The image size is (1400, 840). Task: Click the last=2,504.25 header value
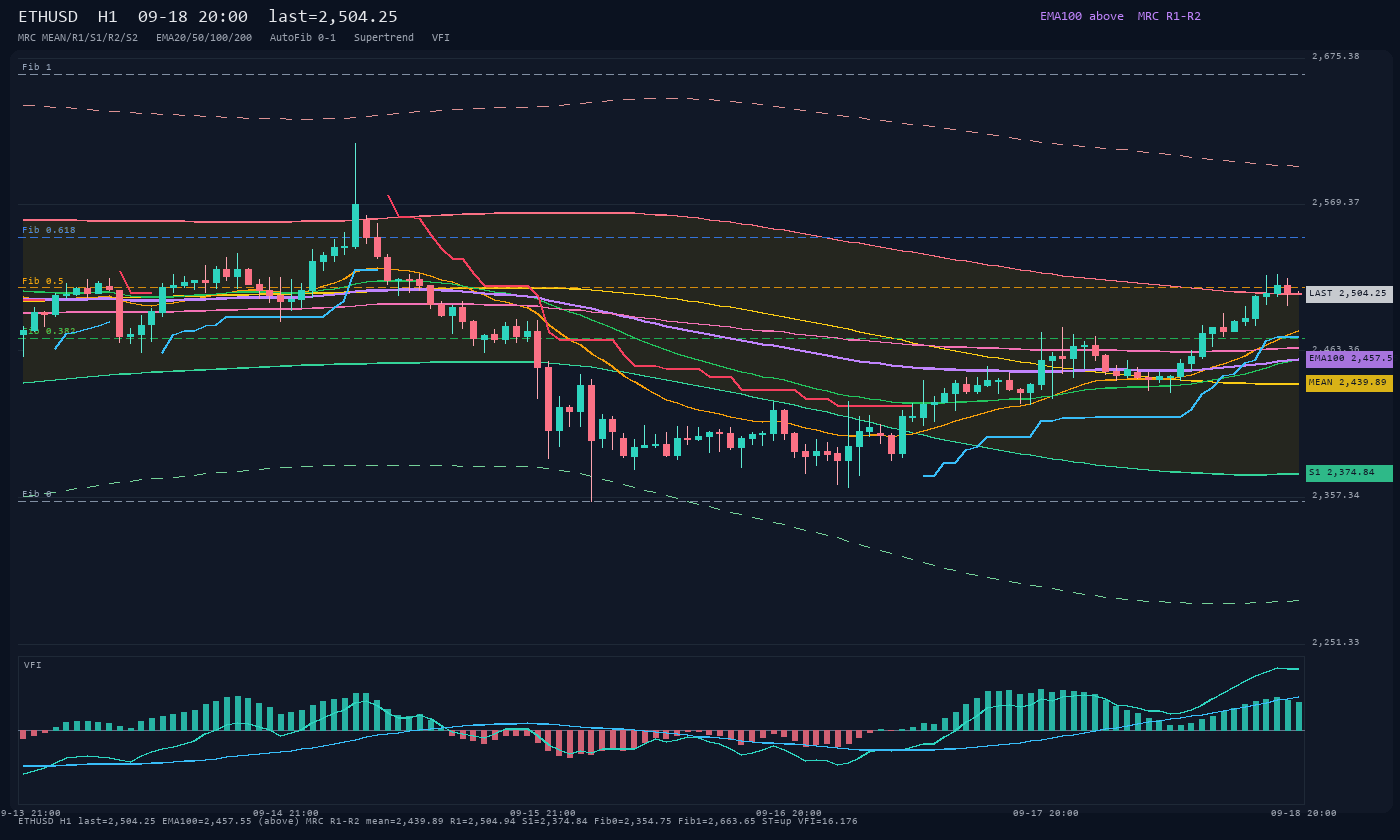(x=333, y=17)
